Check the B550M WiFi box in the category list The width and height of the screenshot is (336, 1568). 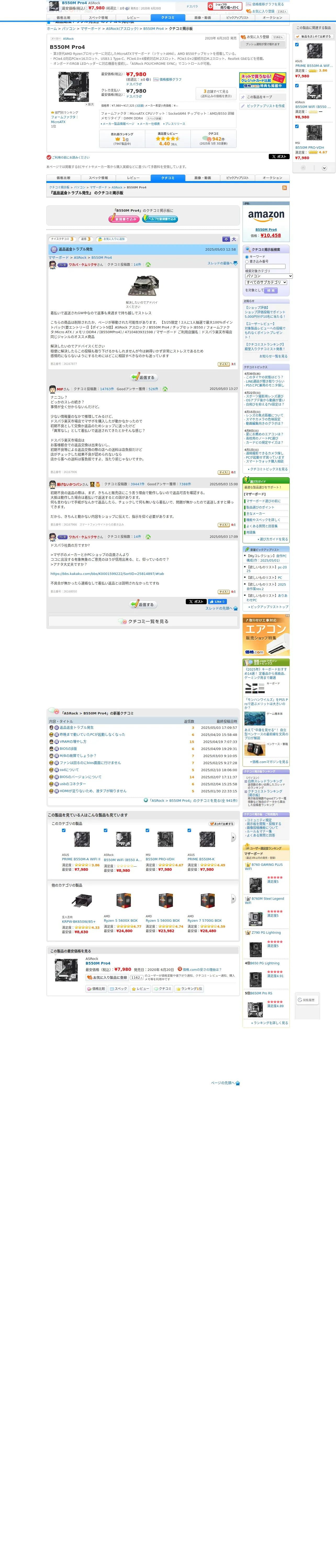[105, 830]
